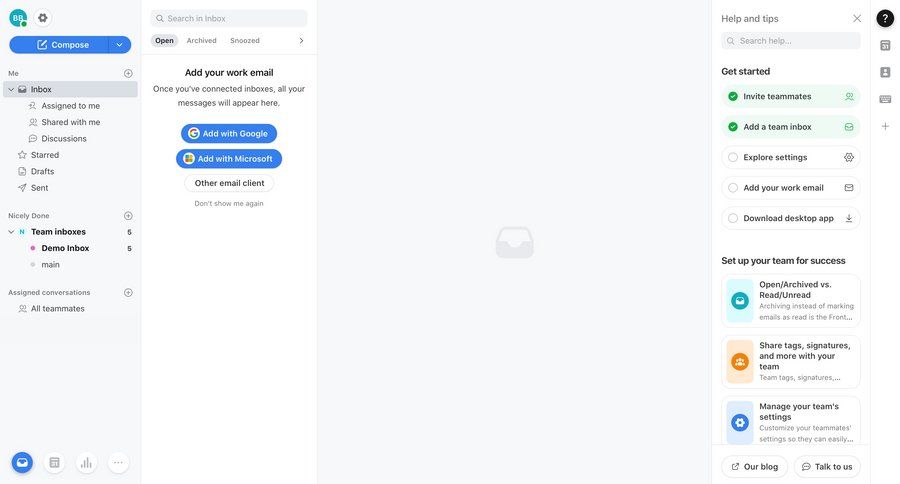This screenshot has width=900, height=484.
Task: Open the Compose dropdown arrow
Action: click(120, 45)
